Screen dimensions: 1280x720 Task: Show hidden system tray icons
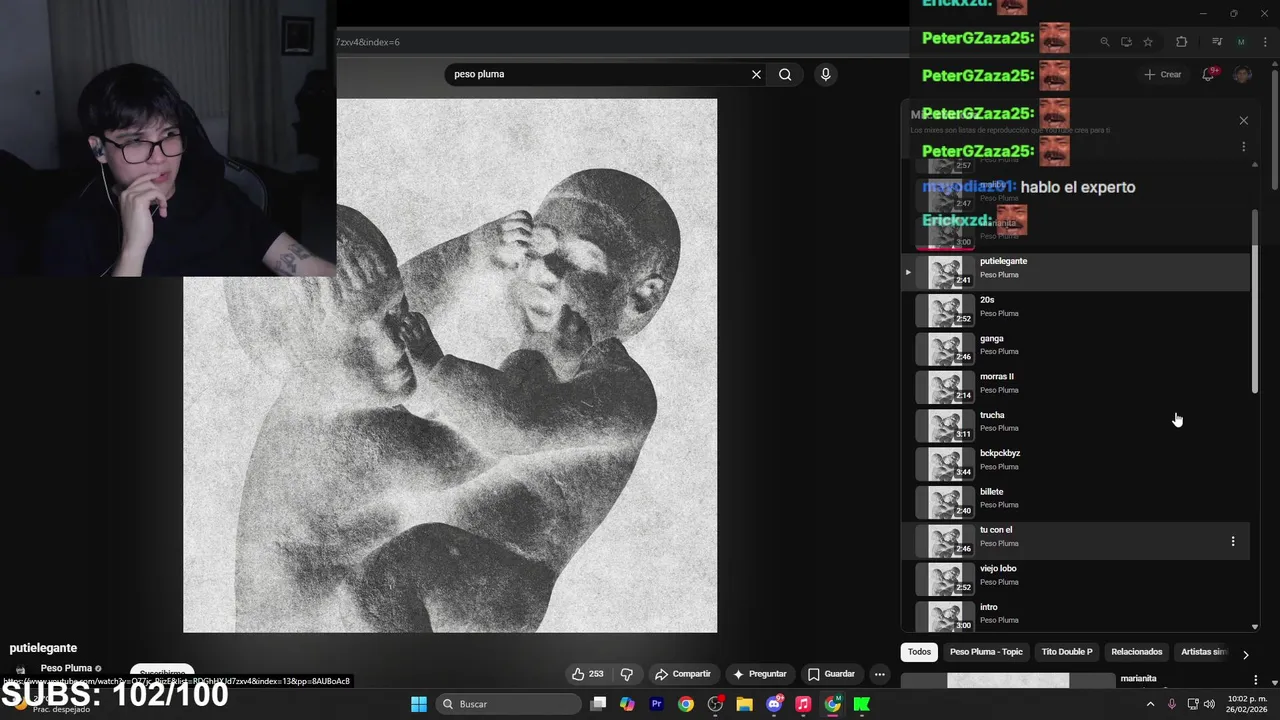coord(1150,704)
